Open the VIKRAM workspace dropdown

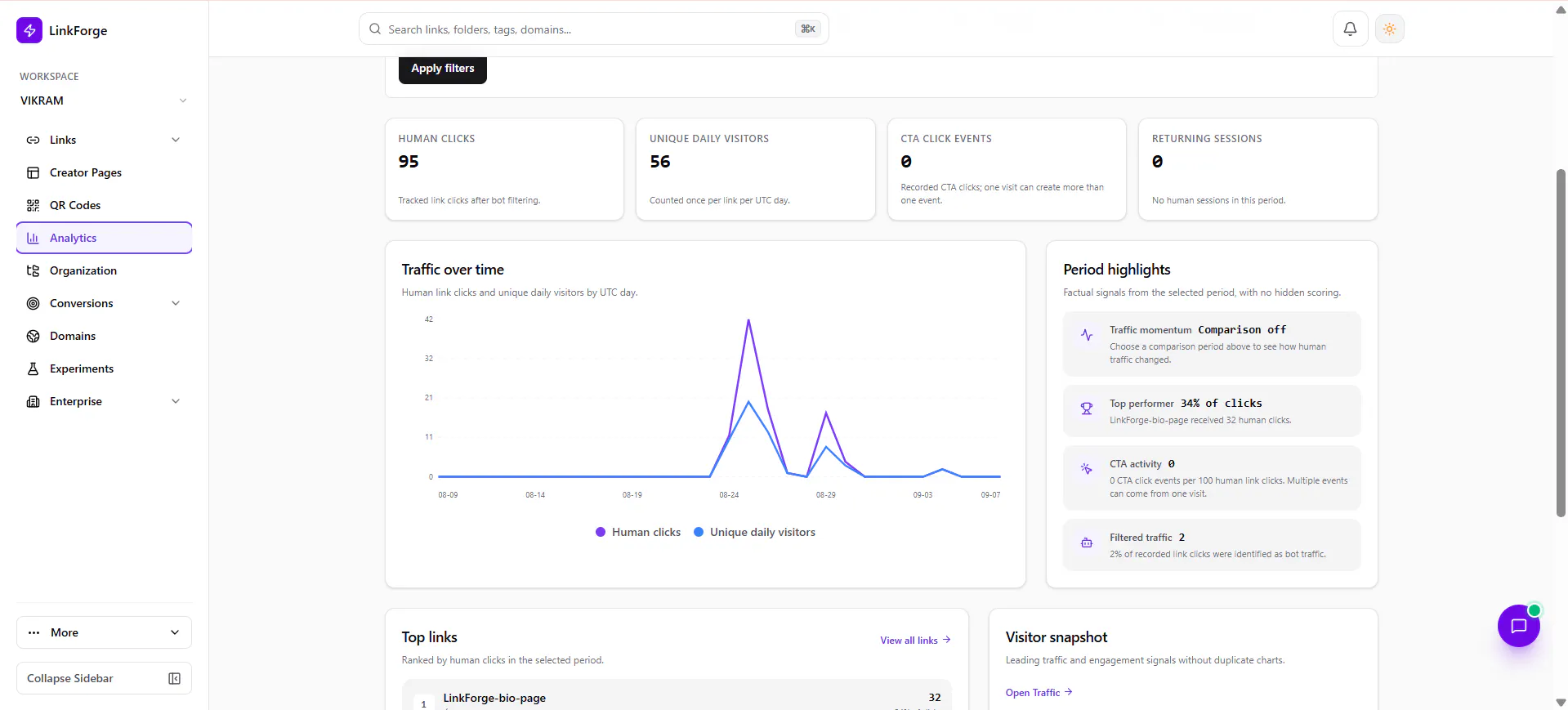click(x=104, y=100)
